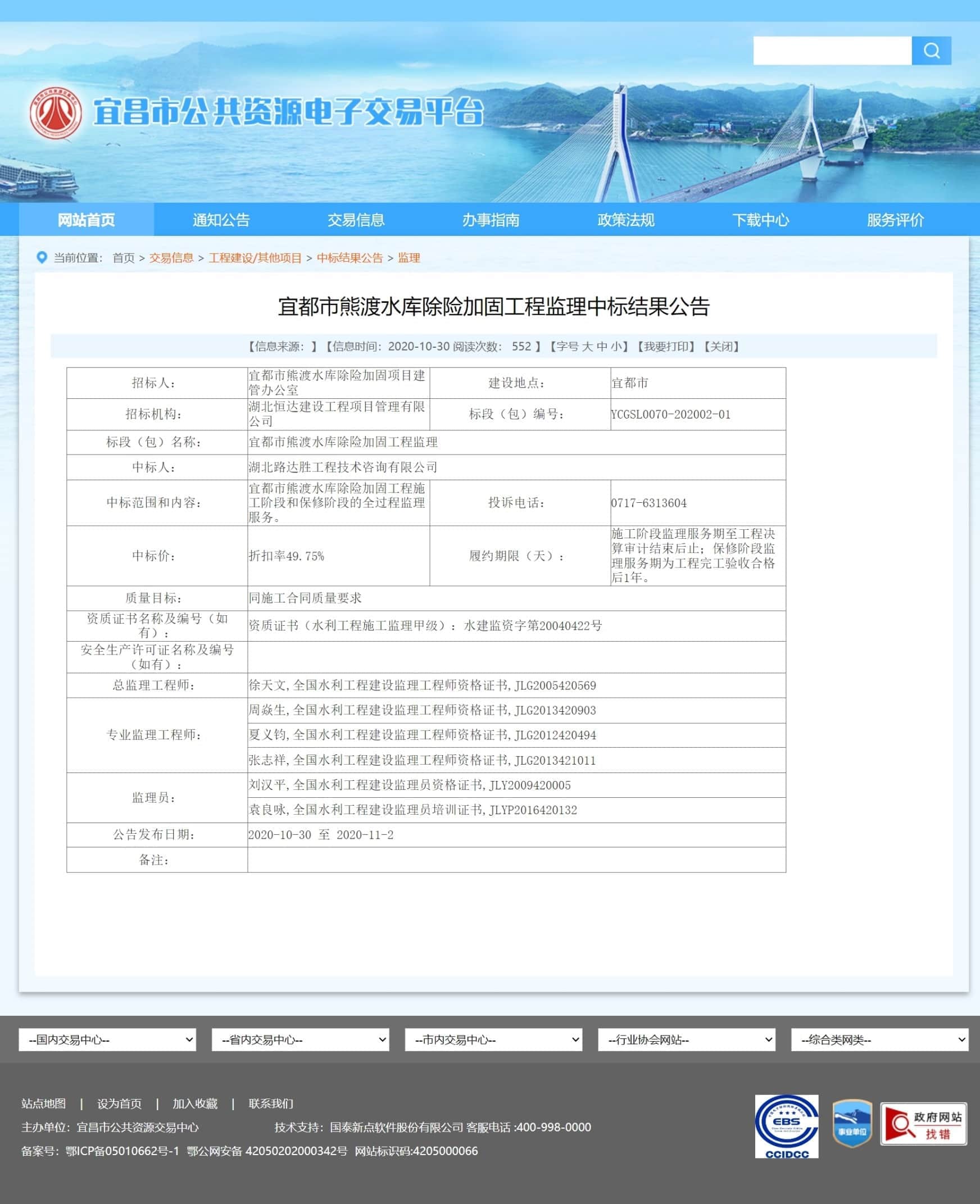Expand the 综合类网类 dropdown

[879, 1040]
